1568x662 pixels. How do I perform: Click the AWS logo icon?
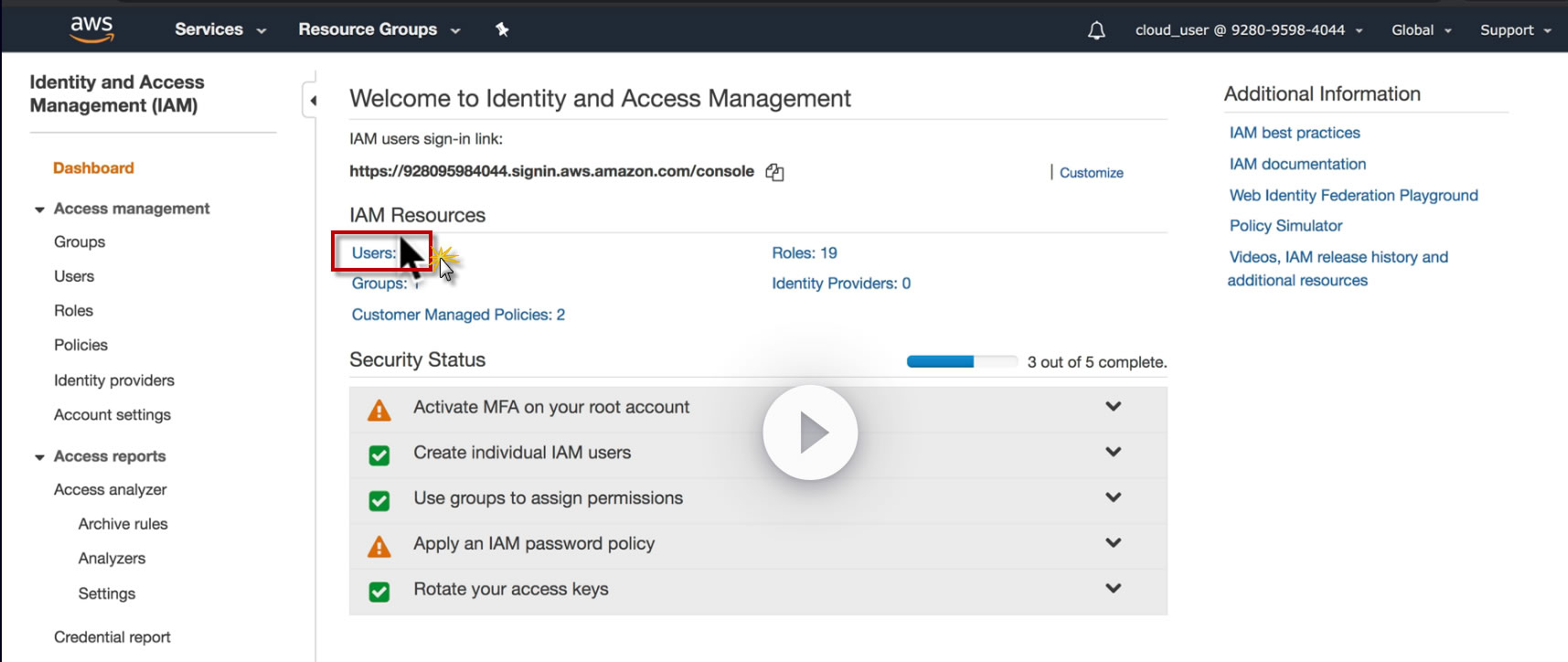92,28
